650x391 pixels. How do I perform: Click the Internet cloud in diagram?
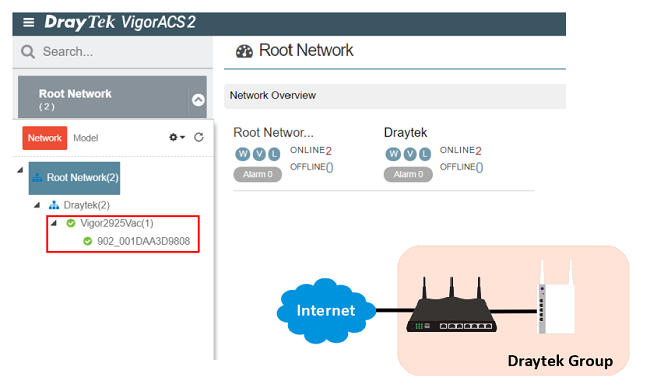pos(326,310)
